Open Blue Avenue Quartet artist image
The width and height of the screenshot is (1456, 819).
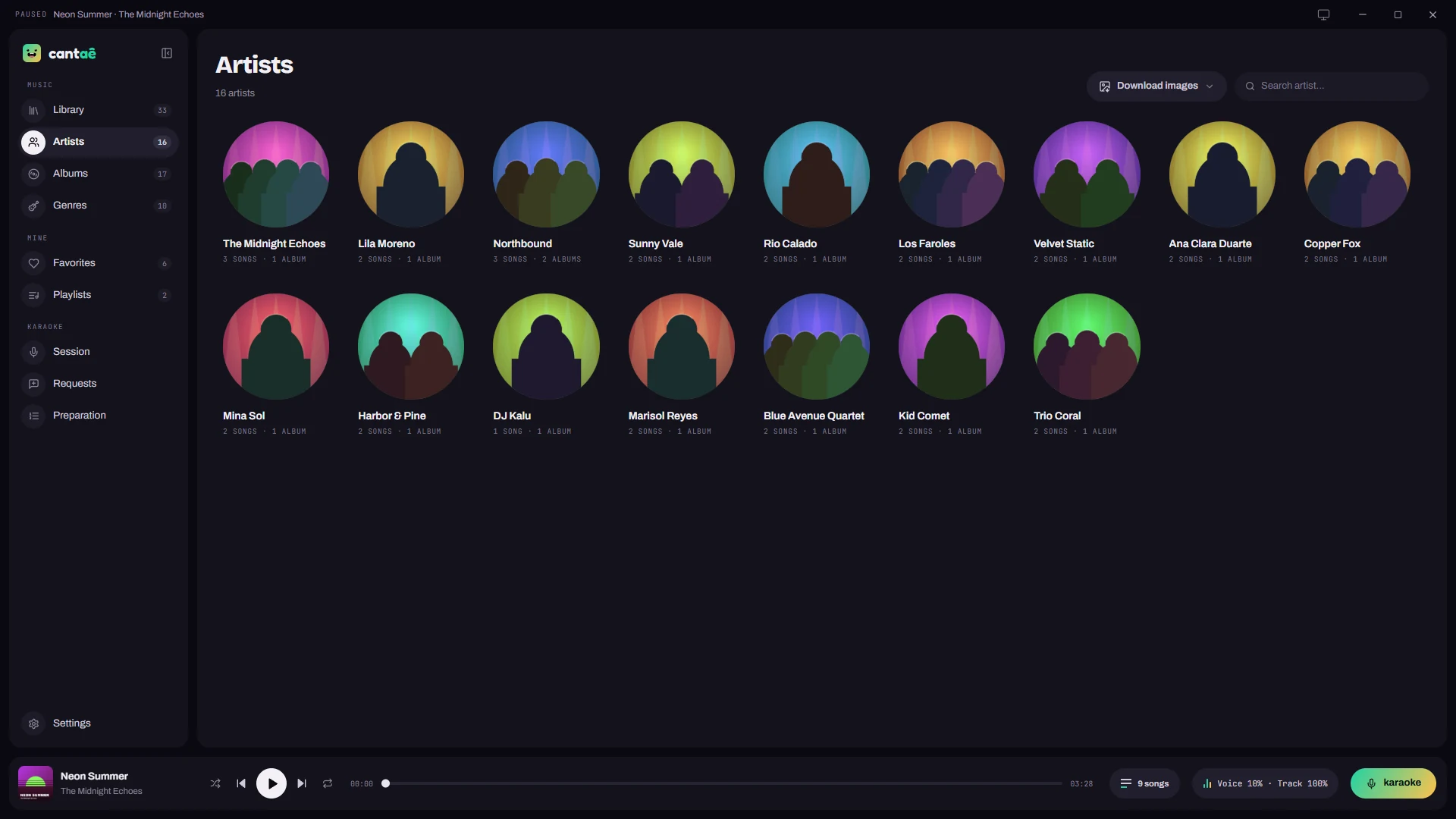817,347
